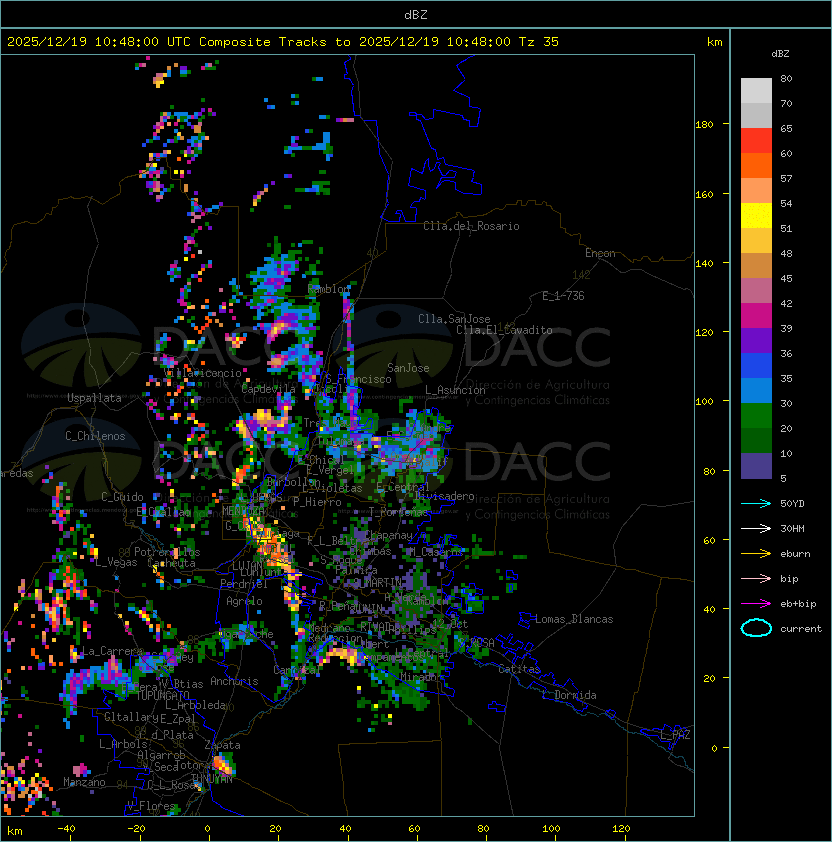Click the pink bip arrow in legend

pos(756,578)
